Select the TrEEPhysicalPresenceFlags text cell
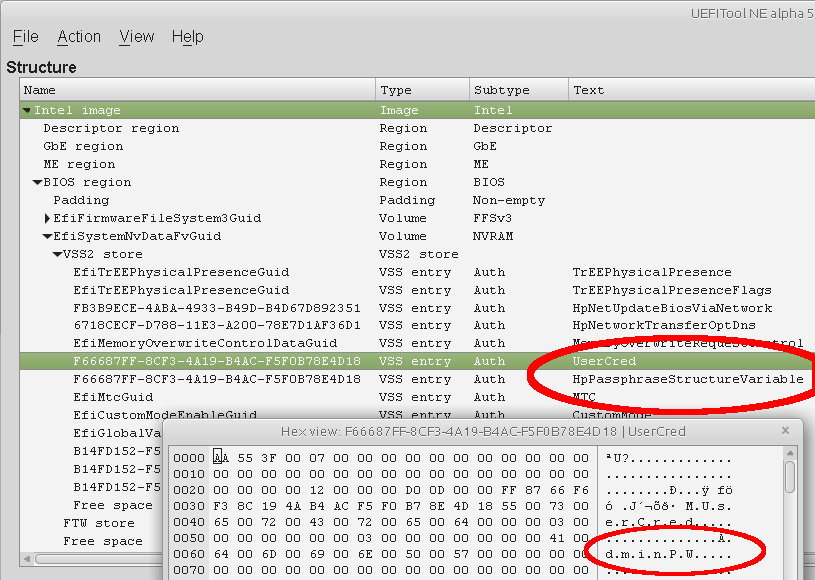 point(672,290)
